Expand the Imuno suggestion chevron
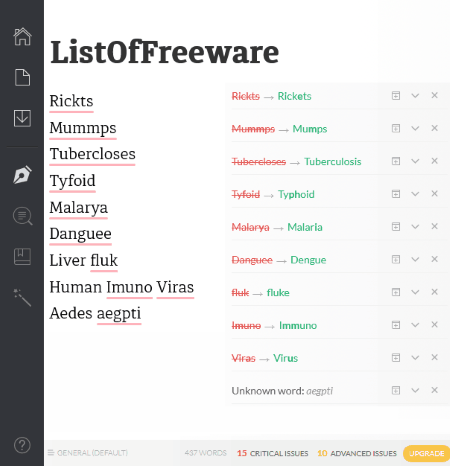Image resolution: width=450 pixels, height=466 pixels. (x=415, y=325)
